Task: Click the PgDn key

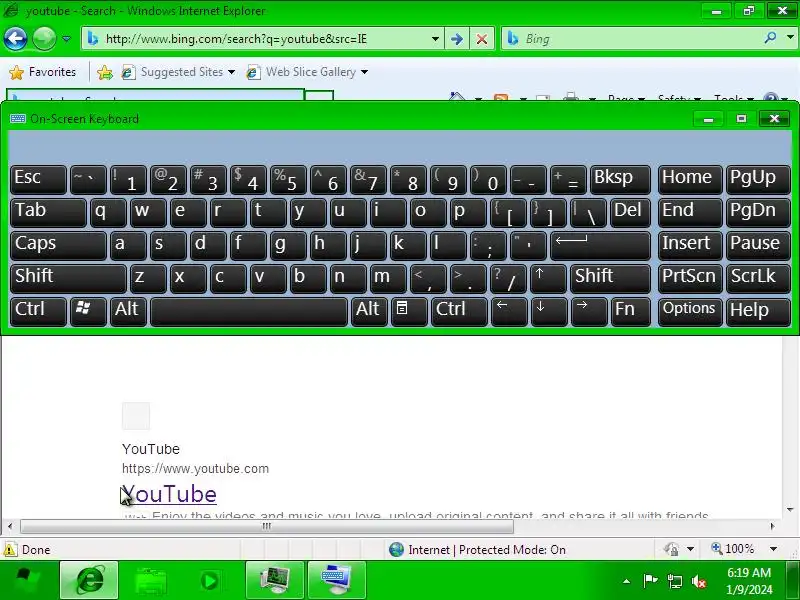Action: tap(758, 212)
